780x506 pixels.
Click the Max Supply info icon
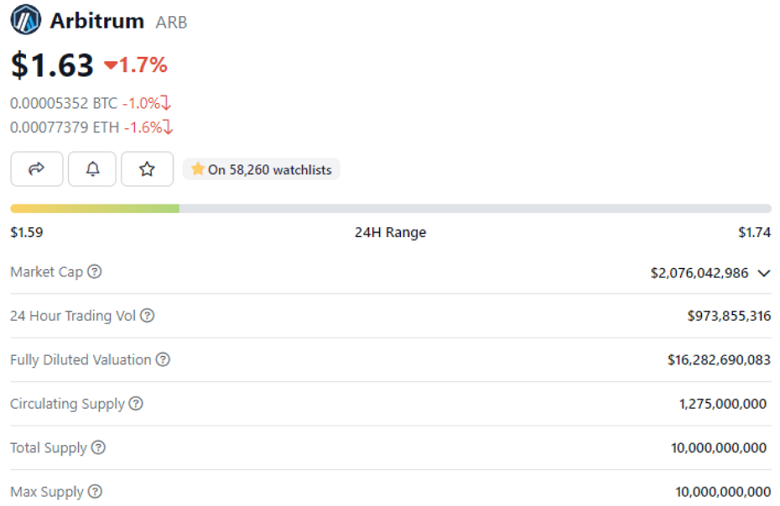95,492
